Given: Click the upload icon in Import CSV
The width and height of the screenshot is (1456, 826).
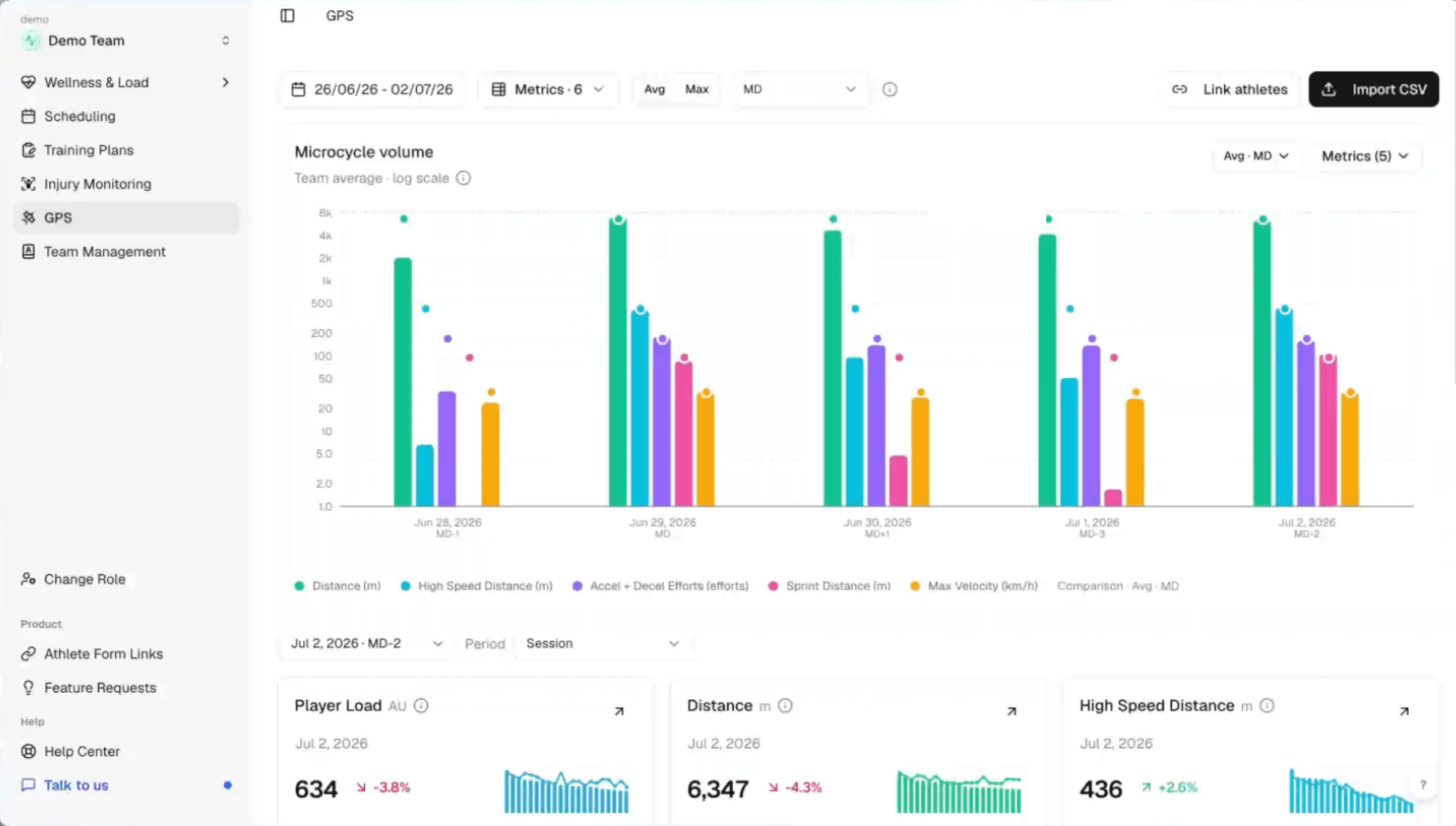Looking at the screenshot, I should [1329, 89].
